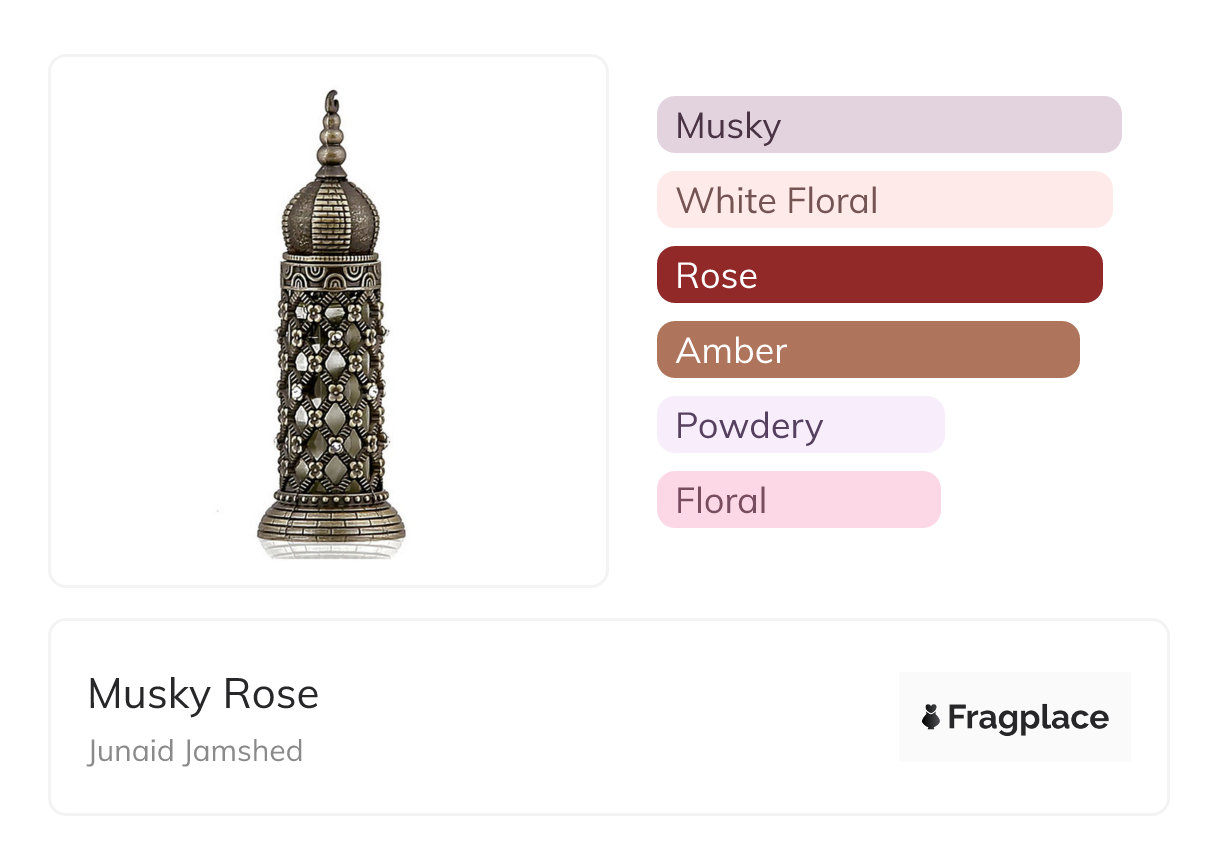Click "Junaid" in the brand name

coord(130,750)
